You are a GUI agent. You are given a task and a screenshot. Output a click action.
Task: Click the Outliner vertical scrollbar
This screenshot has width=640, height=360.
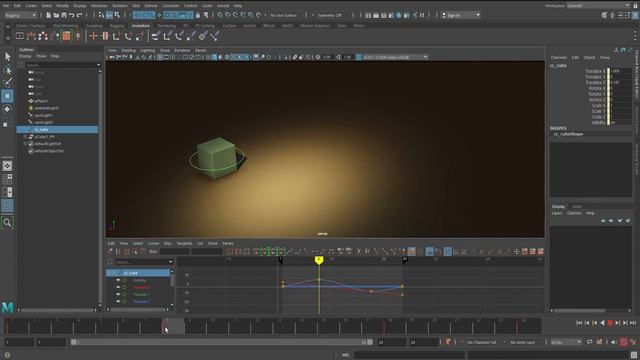tap(100, 187)
